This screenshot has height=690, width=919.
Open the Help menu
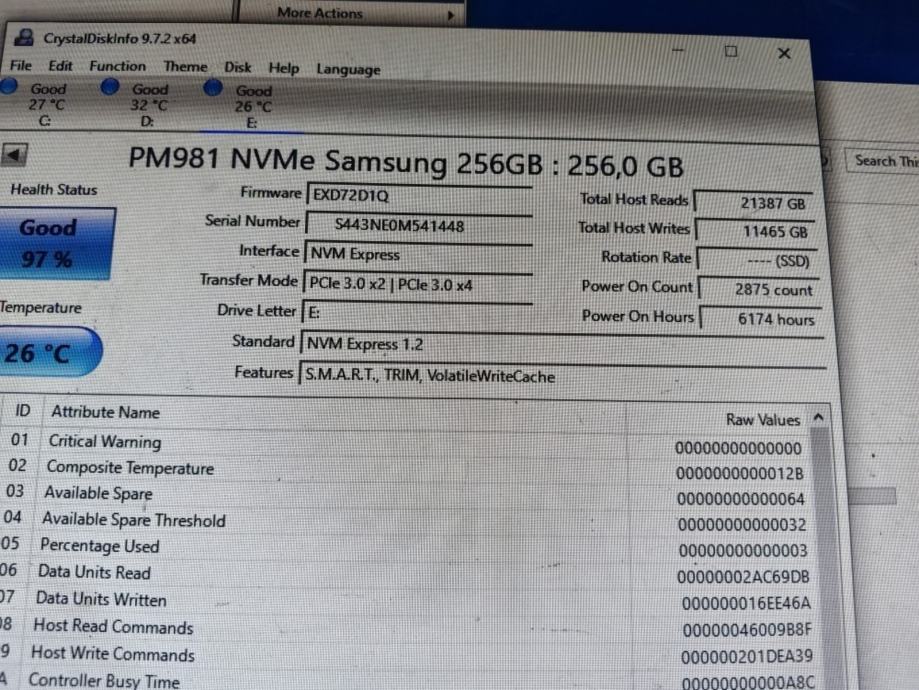[x=284, y=68]
